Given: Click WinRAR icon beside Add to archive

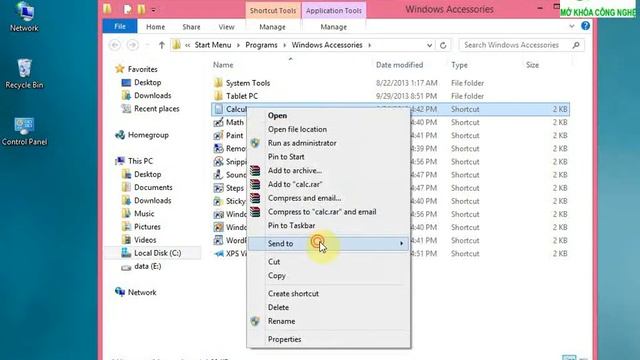Looking at the screenshot, I should (255, 171).
